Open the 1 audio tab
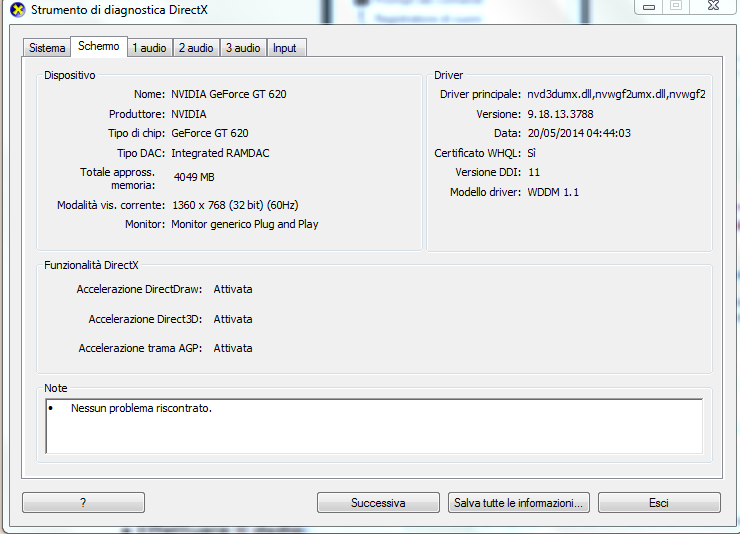The image size is (740, 534). tap(149, 48)
